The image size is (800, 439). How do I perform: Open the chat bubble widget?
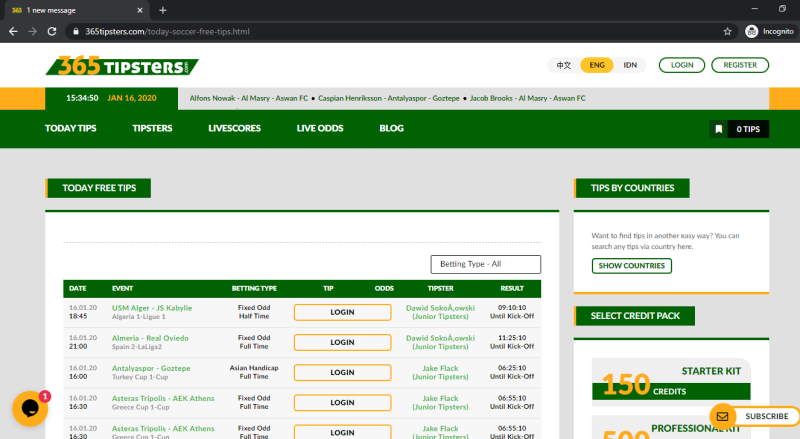(30, 409)
